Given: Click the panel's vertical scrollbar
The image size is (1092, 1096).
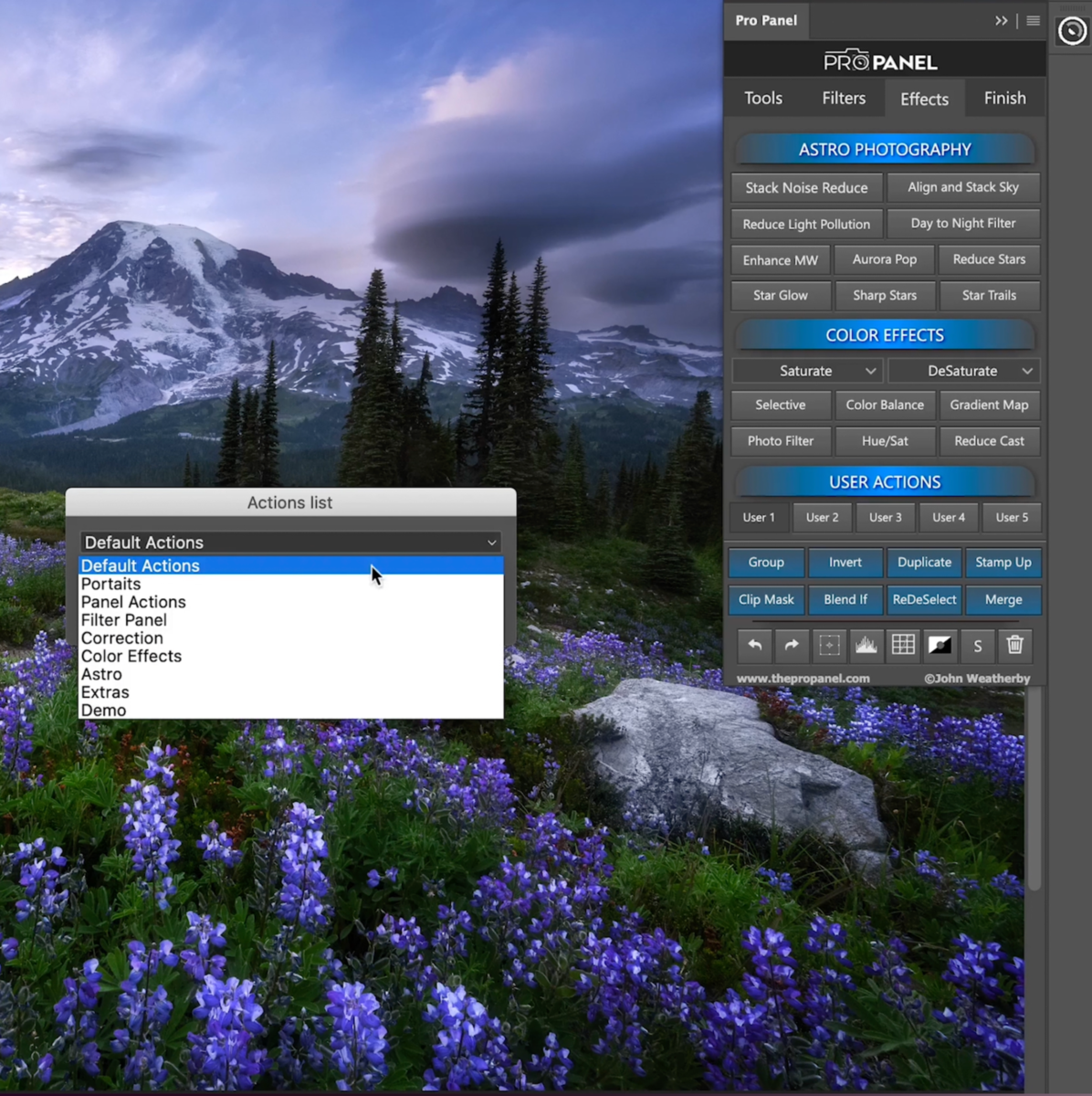Looking at the screenshot, I should (x=1034, y=785).
